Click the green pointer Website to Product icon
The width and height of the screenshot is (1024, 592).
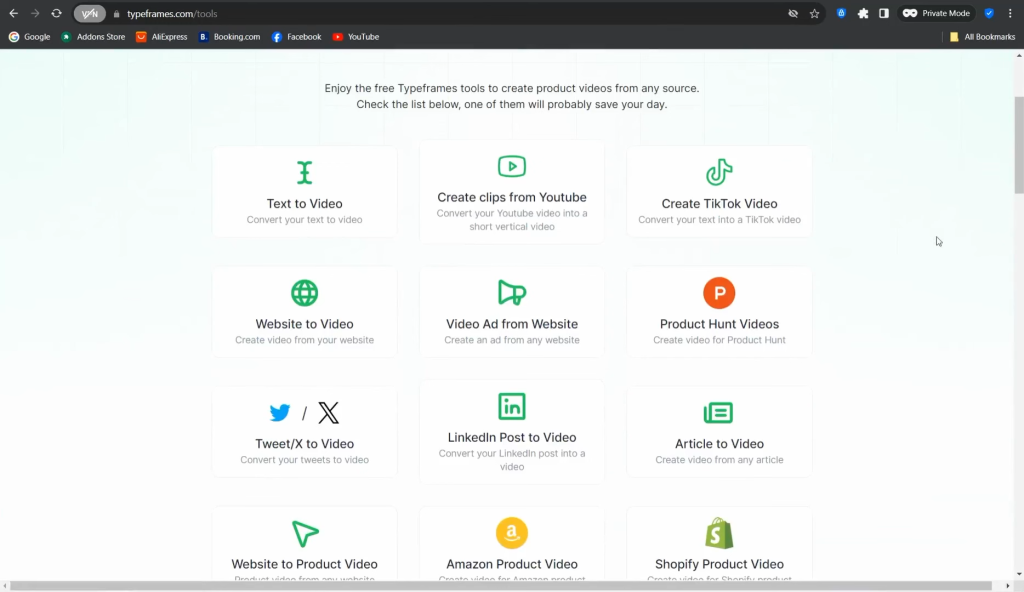click(305, 533)
